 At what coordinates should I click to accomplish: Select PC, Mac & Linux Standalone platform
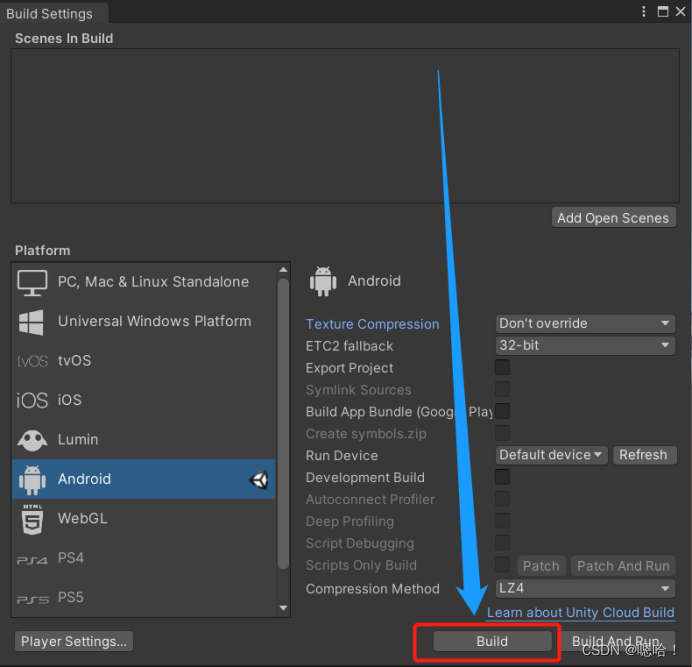click(x=143, y=282)
